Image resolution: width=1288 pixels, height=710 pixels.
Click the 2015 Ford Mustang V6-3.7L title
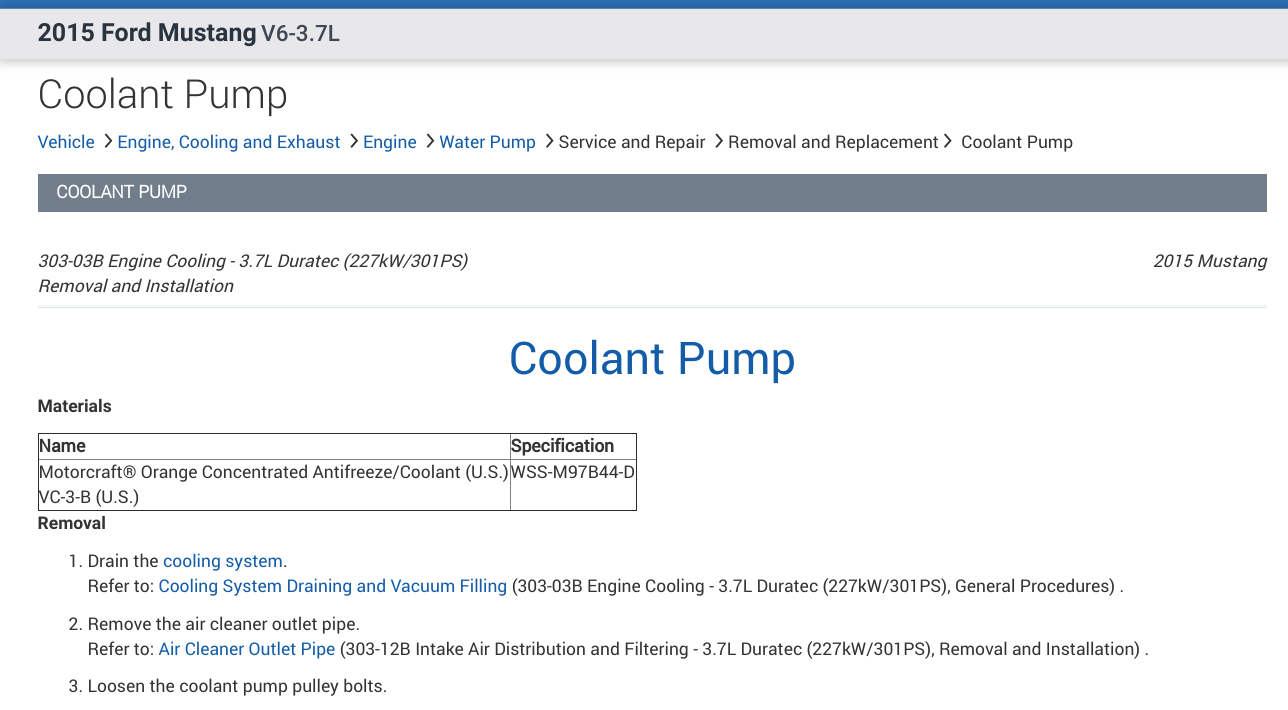pos(189,33)
